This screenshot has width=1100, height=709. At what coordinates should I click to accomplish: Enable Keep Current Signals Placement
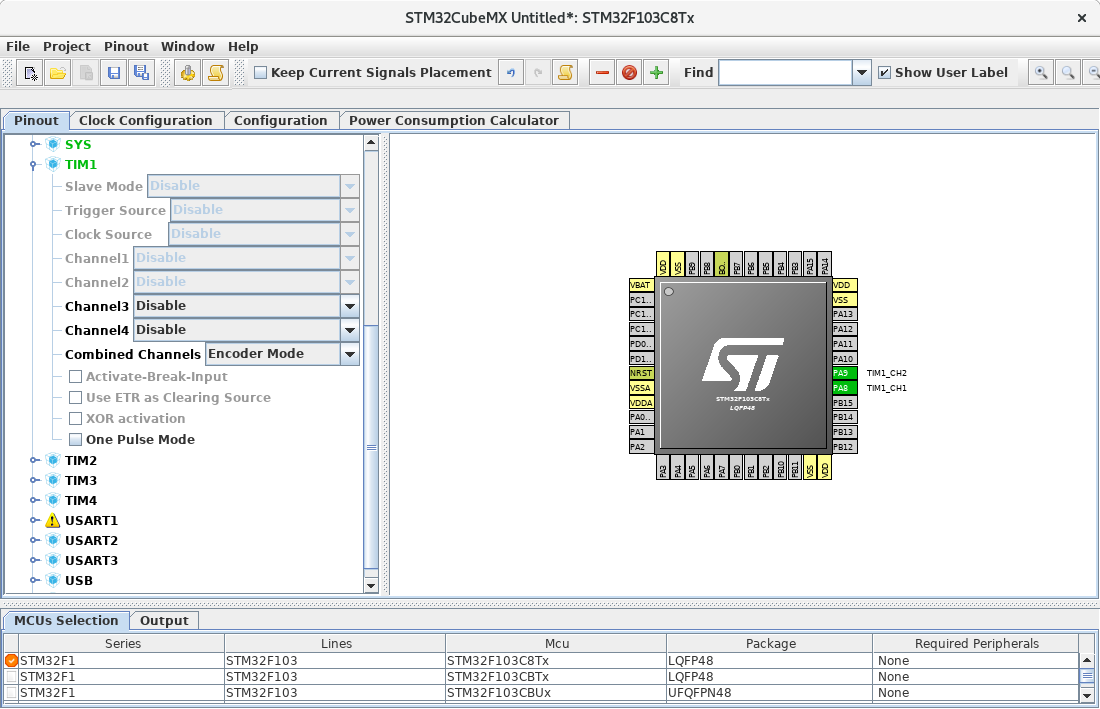tap(261, 72)
